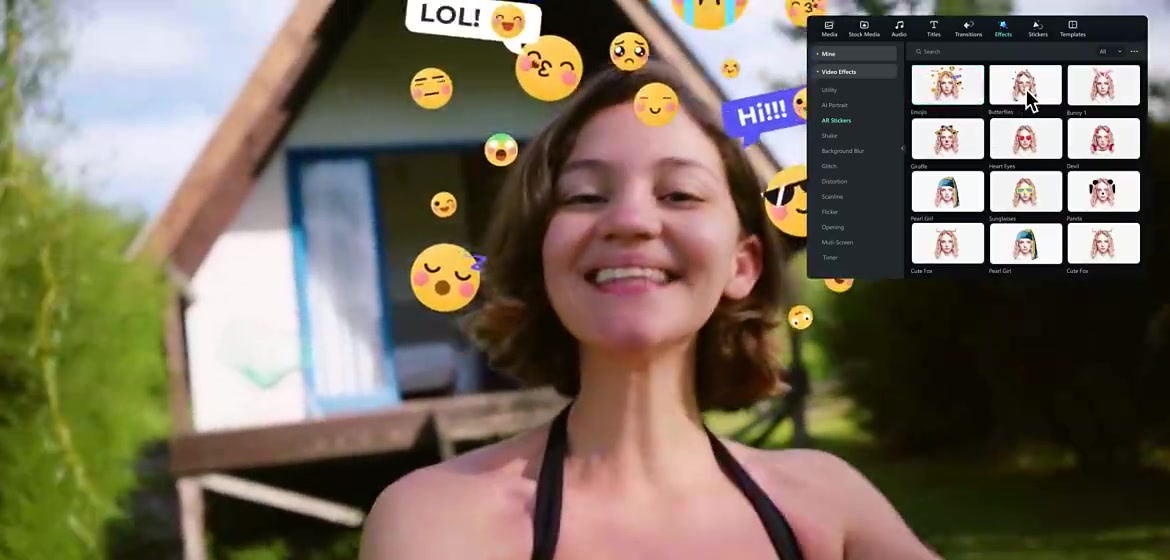This screenshot has height=560, width=1170.
Task: Open the three-dot more options menu
Action: (x=1134, y=52)
